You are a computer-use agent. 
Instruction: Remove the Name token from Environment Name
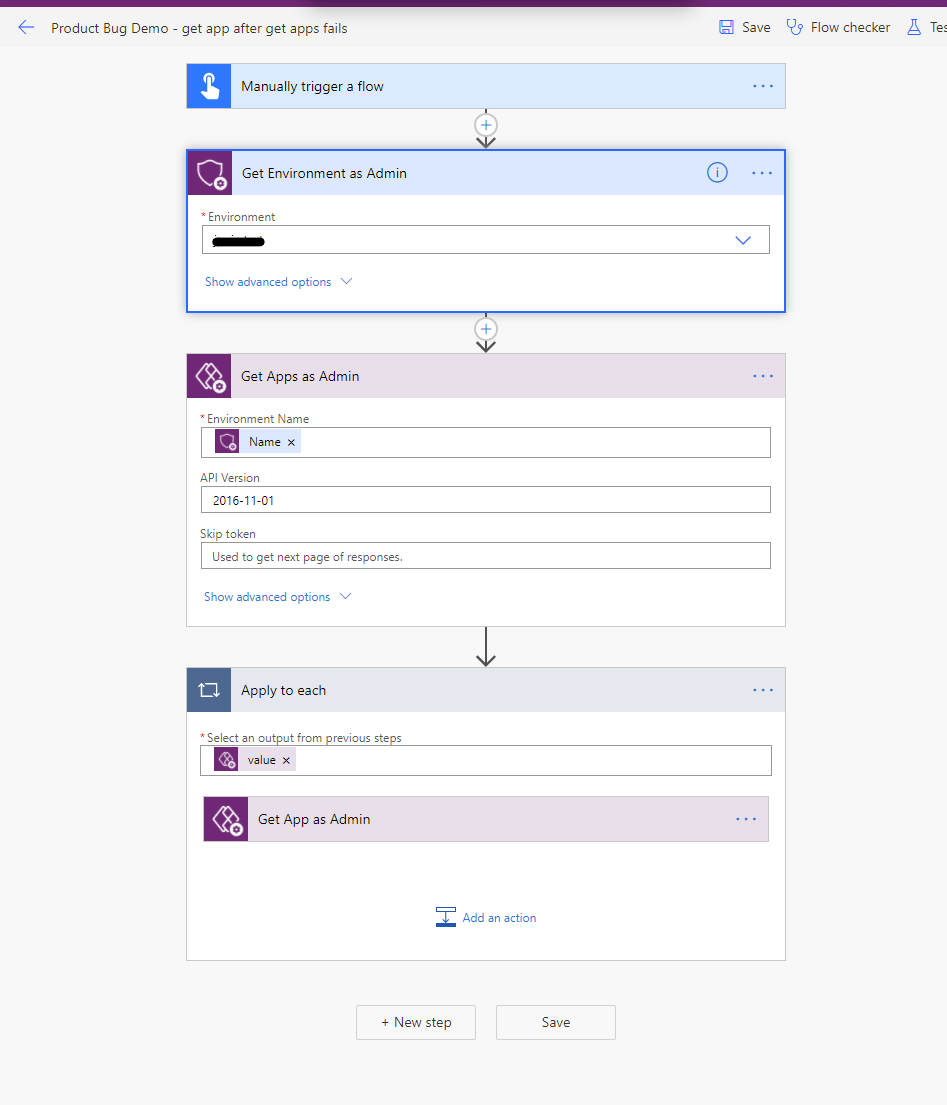tap(291, 441)
